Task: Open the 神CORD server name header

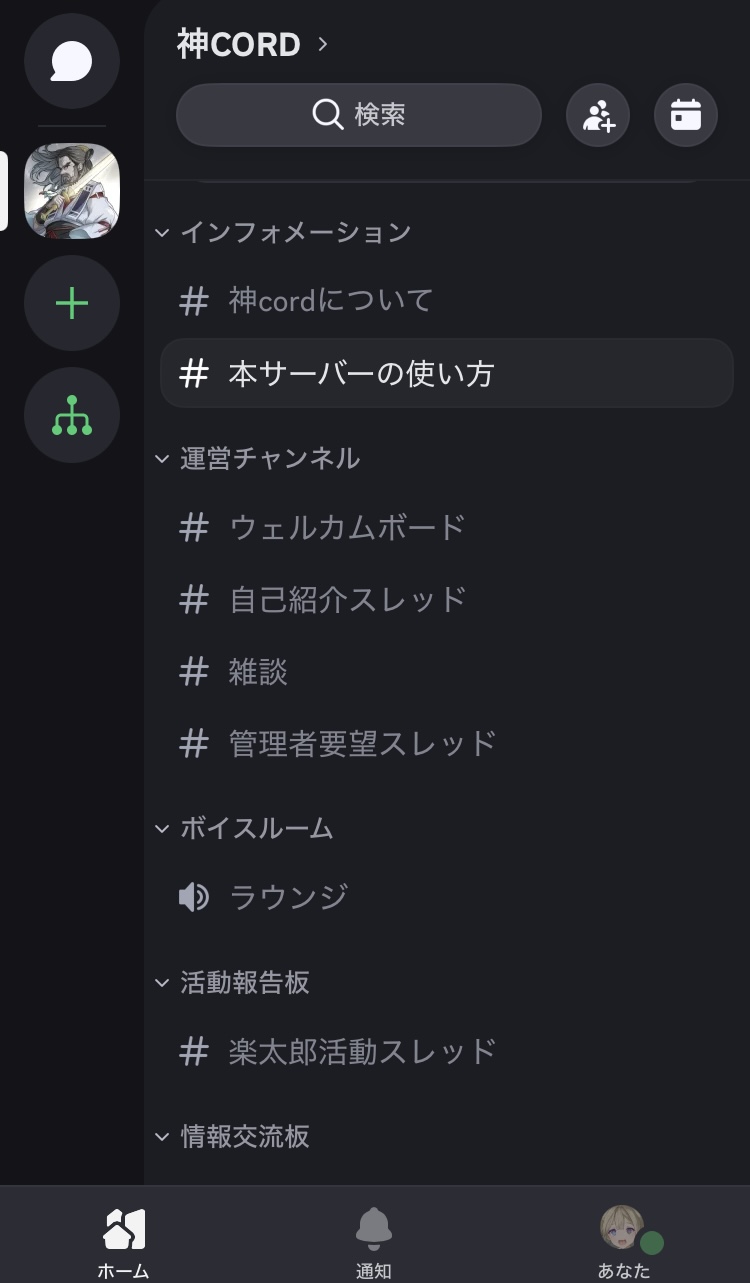Action: coord(252,44)
